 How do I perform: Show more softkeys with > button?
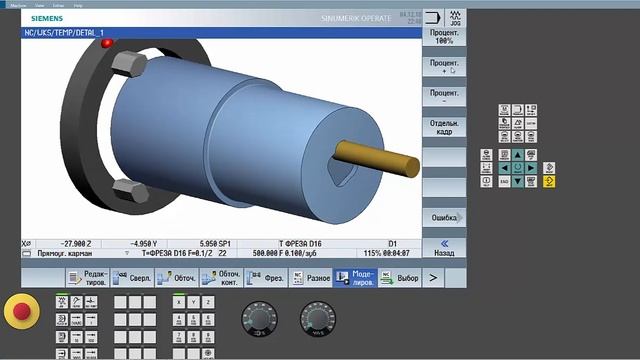coord(433,278)
